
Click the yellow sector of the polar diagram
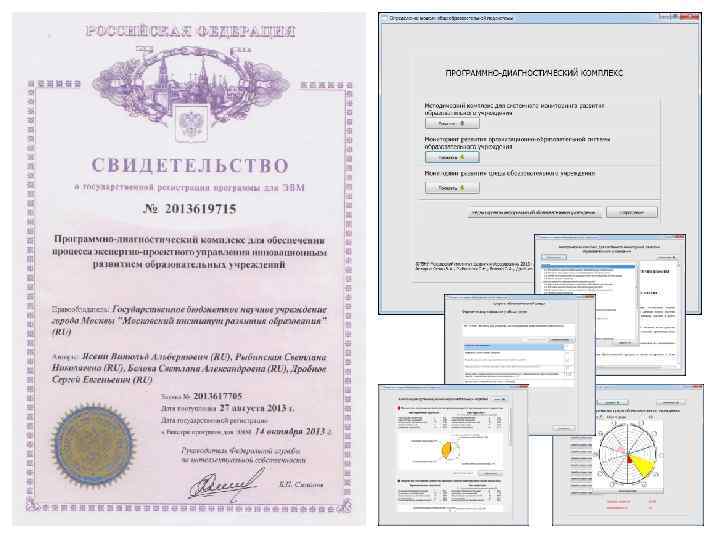642,466
